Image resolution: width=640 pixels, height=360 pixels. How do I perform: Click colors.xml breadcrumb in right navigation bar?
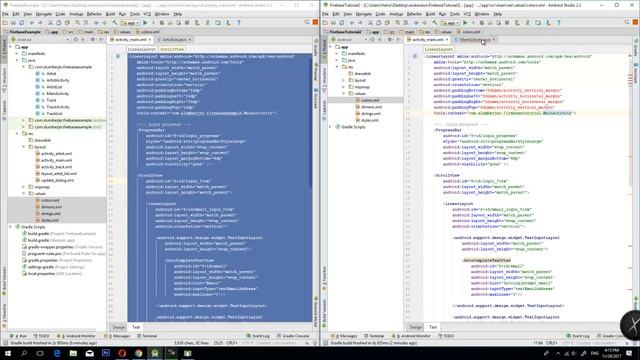(469, 31)
